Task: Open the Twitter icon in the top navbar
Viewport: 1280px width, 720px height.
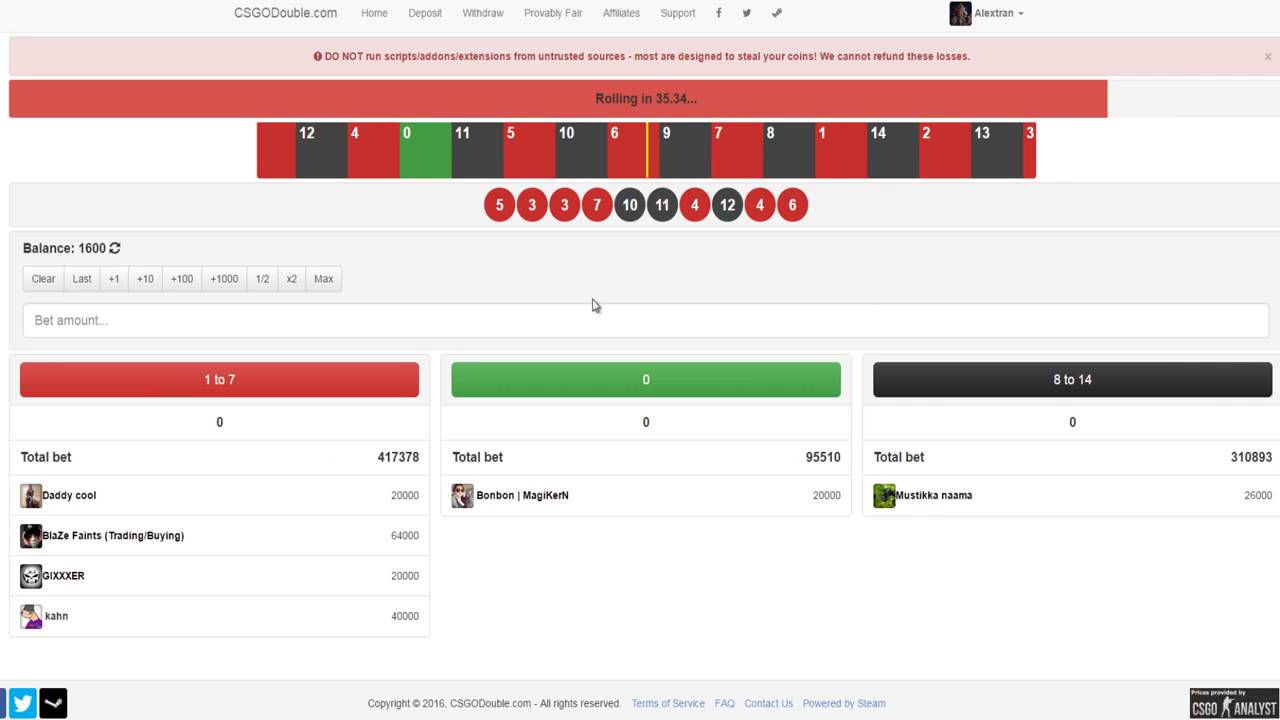Action: 746,13
